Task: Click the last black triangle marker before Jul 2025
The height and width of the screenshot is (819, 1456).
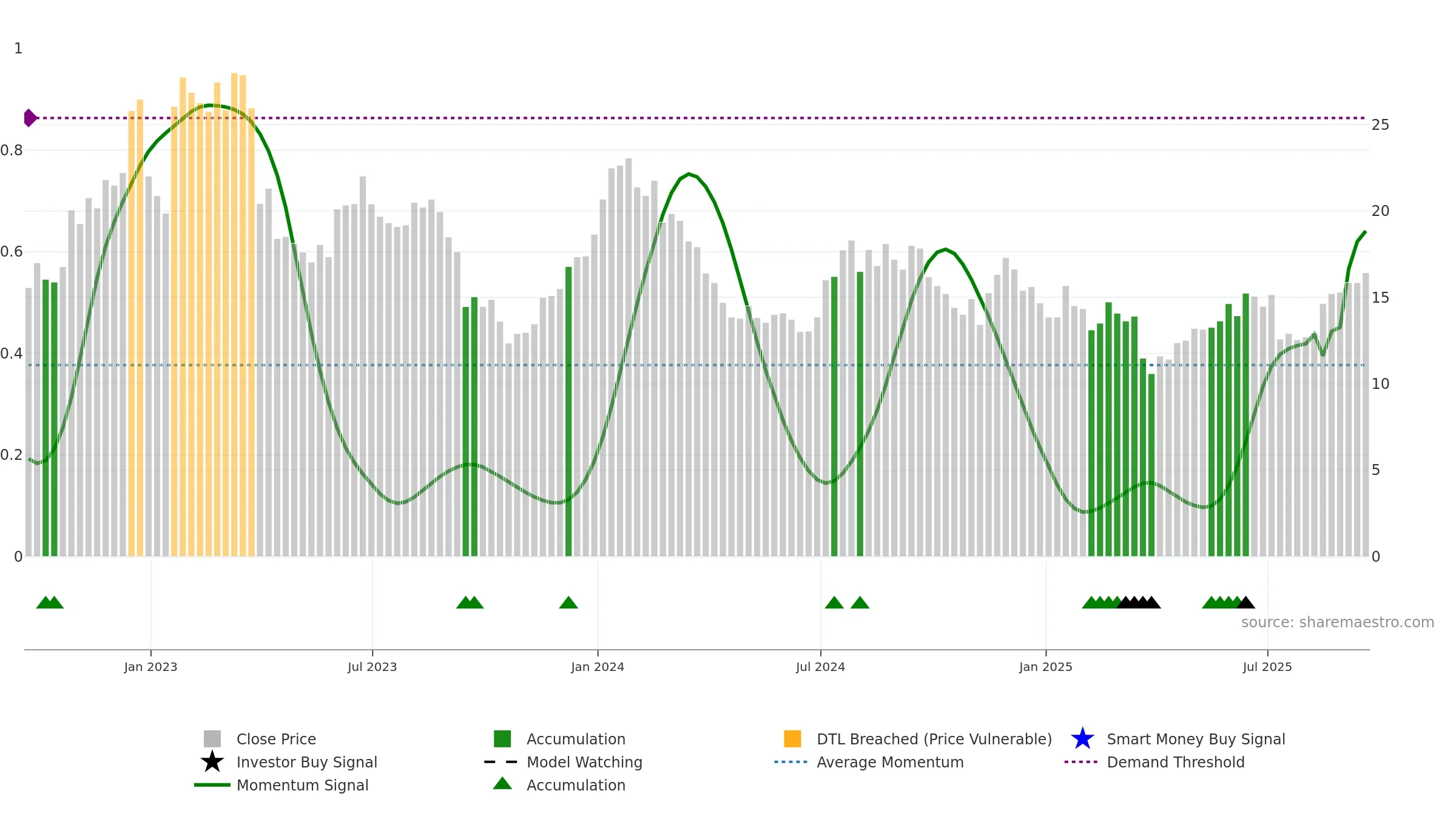Action: click(1245, 602)
